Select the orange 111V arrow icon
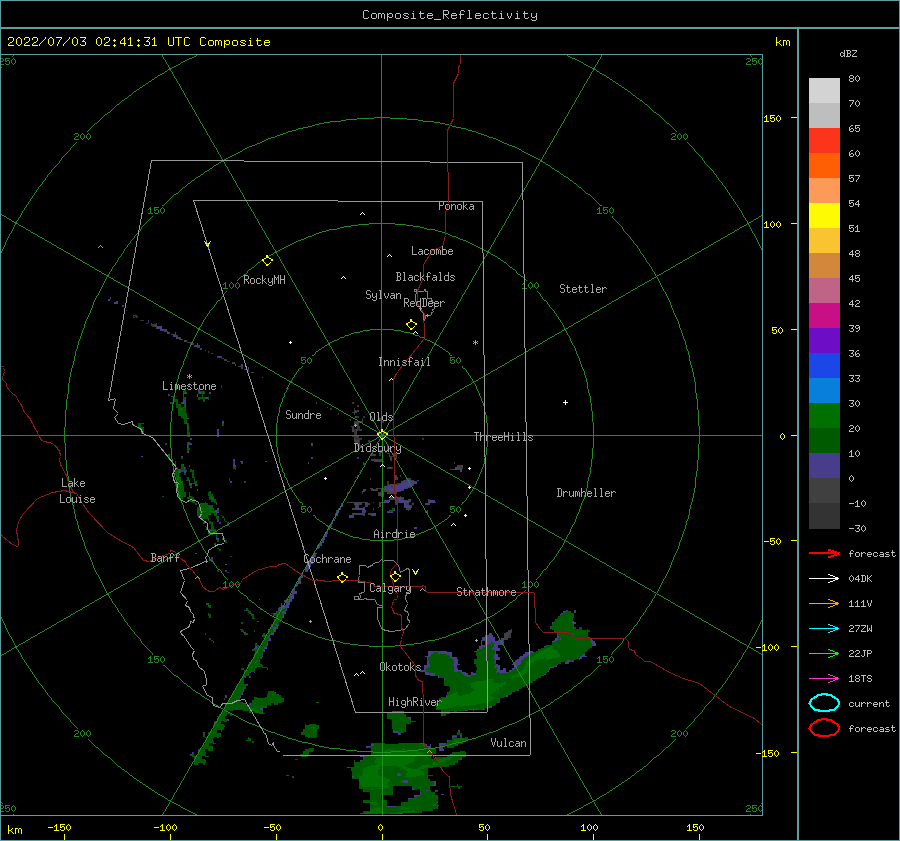 (x=824, y=603)
